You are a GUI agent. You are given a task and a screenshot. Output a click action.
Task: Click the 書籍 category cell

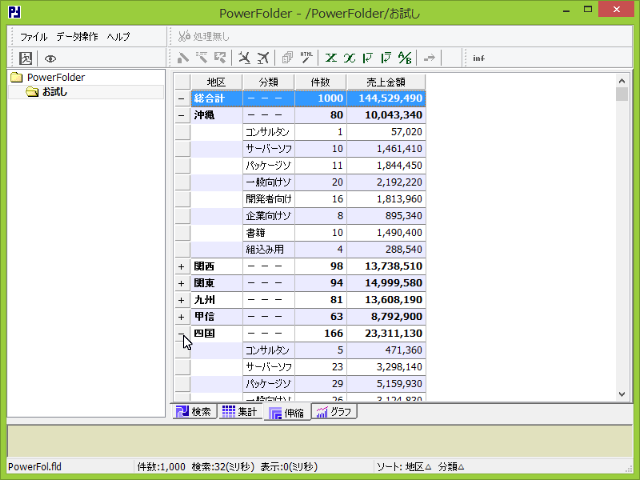tap(268, 233)
